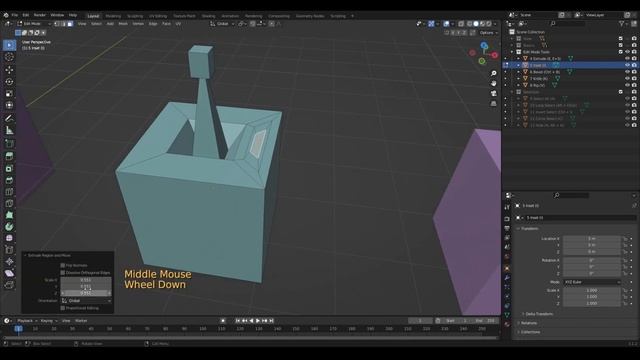Open the Keying popover in timeline
Image resolution: width=640 pixels, height=360 pixels.
pyautogui.click(x=49, y=321)
